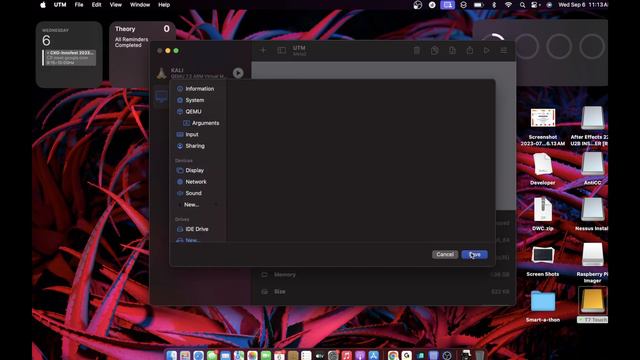Click the battery status icon
640x360 pixels.
pos(478,5)
